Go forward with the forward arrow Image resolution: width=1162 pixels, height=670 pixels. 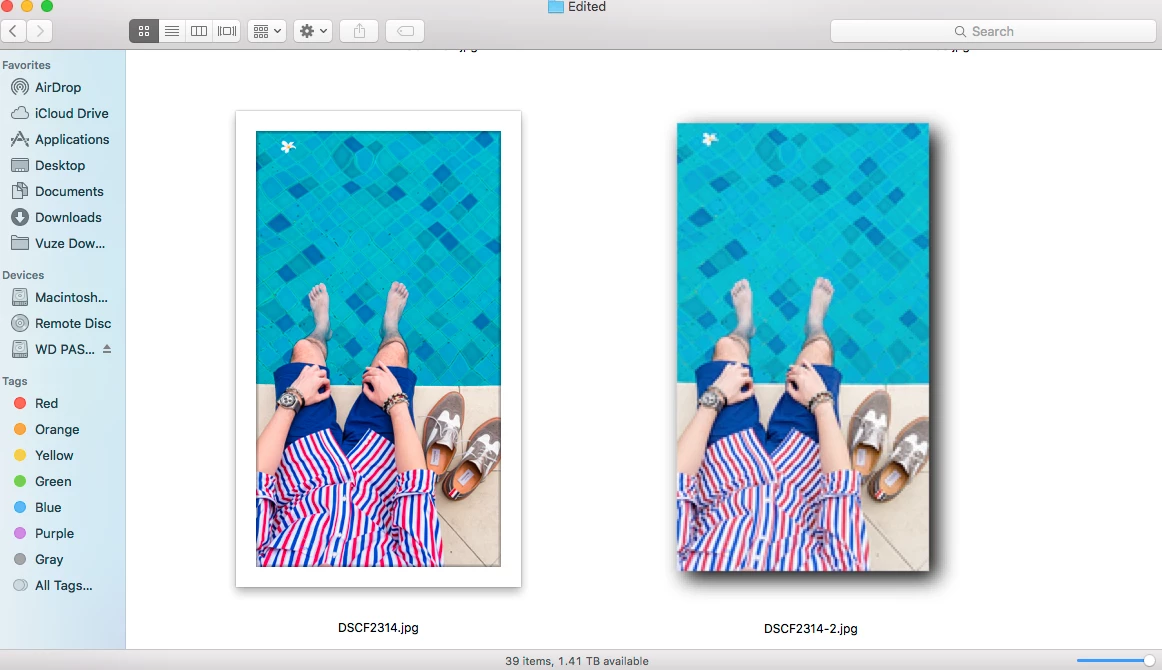click(40, 31)
